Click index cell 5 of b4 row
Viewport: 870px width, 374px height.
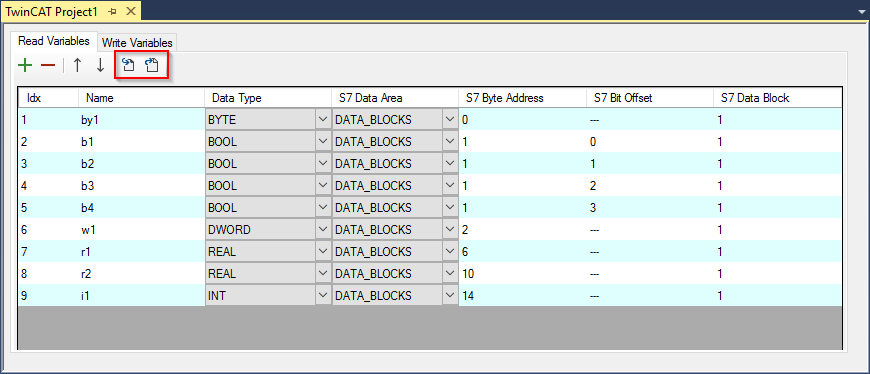click(x=48, y=208)
